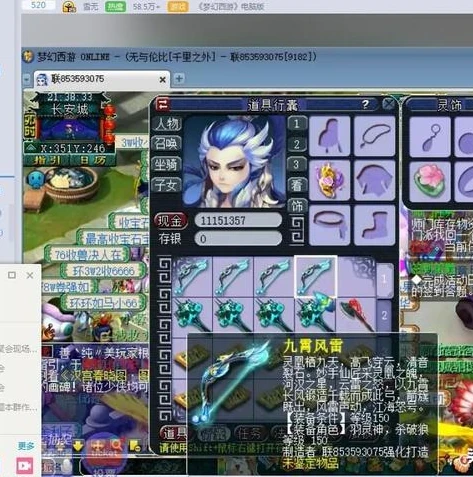Click the magnifier search icon at the bottom
The image size is (473, 477).
[x=117, y=445]
